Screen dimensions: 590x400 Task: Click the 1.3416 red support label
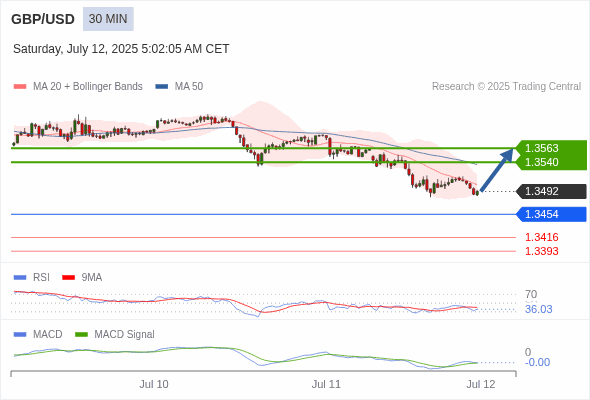tap(541, 237)
